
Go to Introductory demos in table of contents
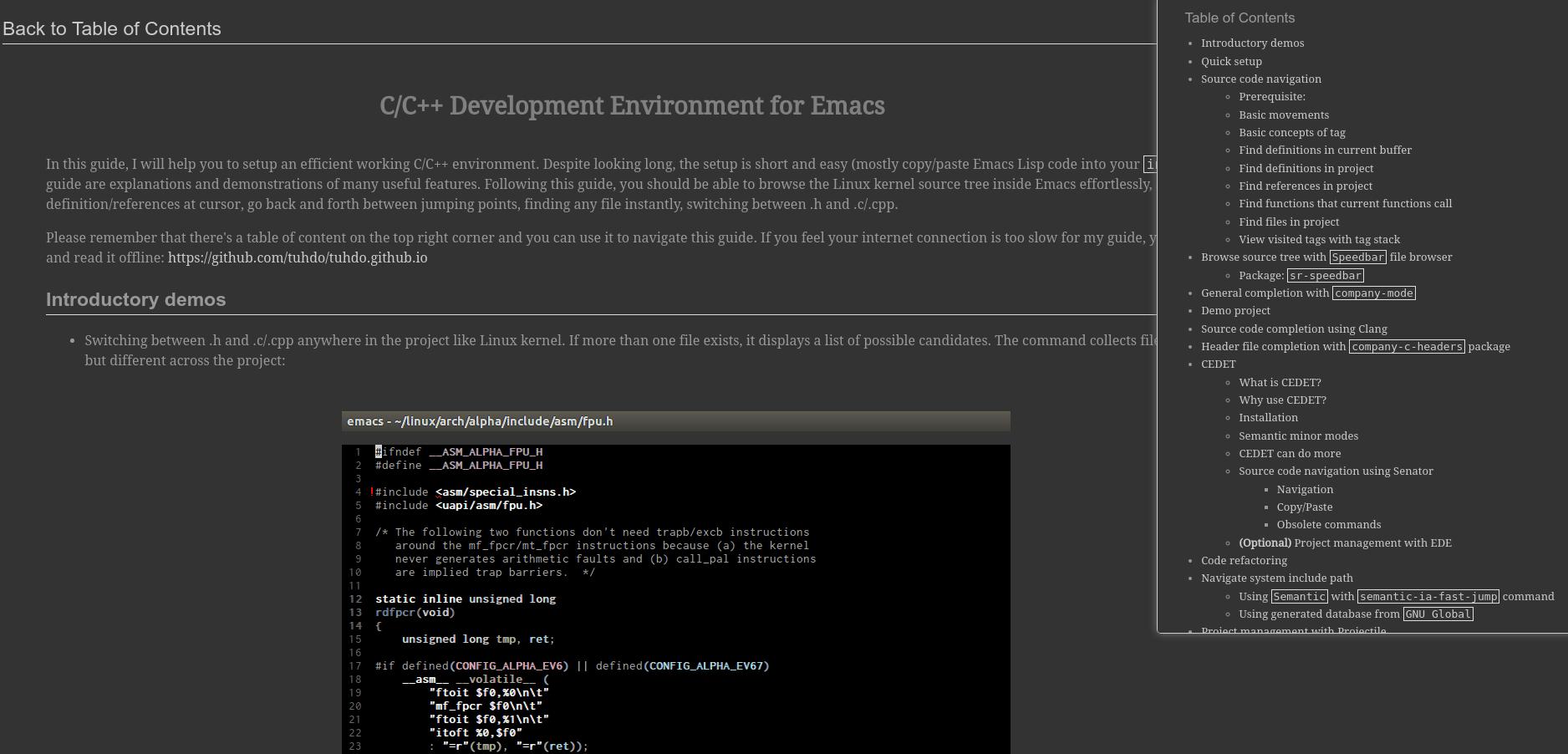[1252, 43]
